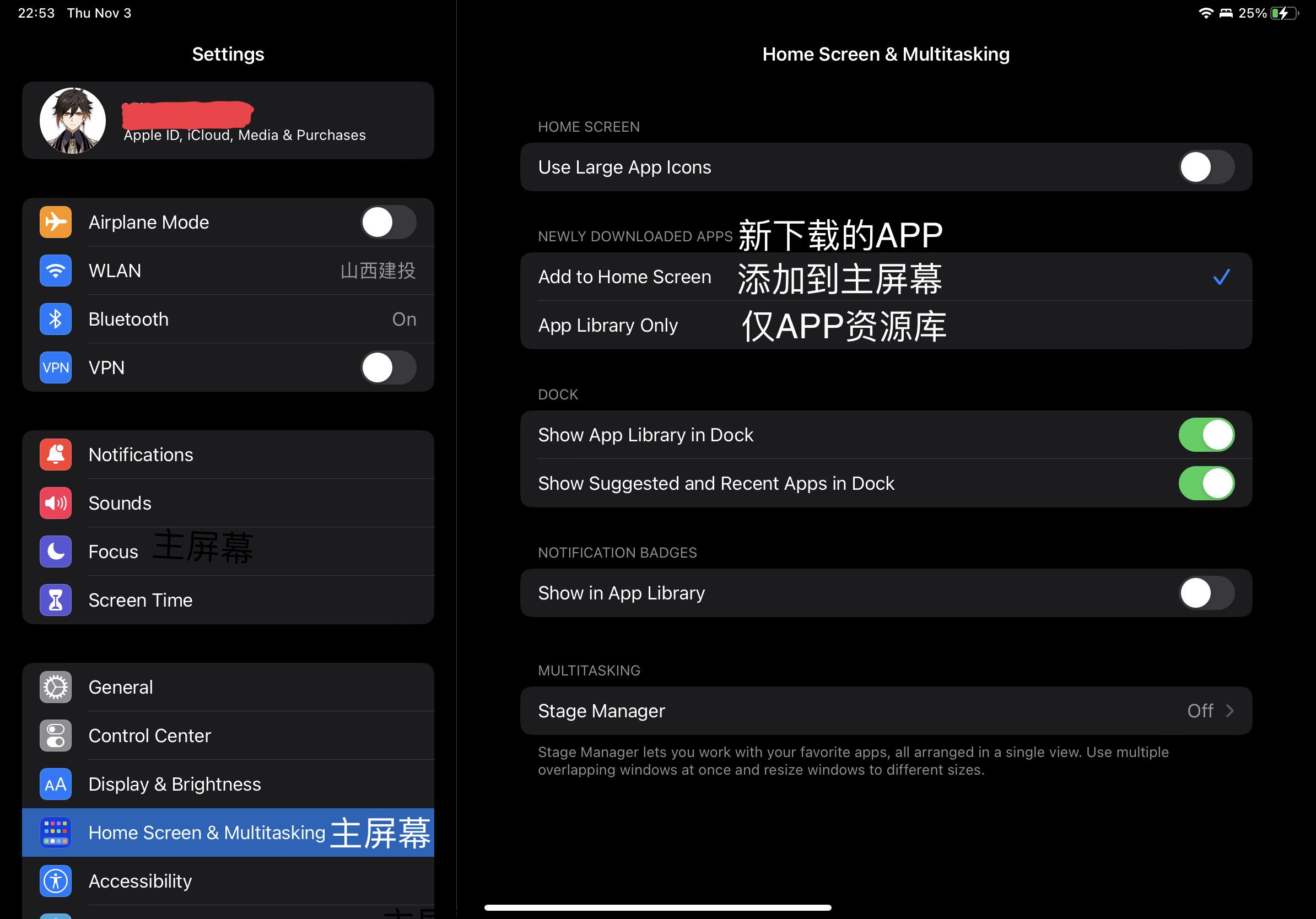The height and width of the screenshot is (919, 1316).
Task: Tap the Home Screen & Multitasking page title
Action: coord(886,54)
